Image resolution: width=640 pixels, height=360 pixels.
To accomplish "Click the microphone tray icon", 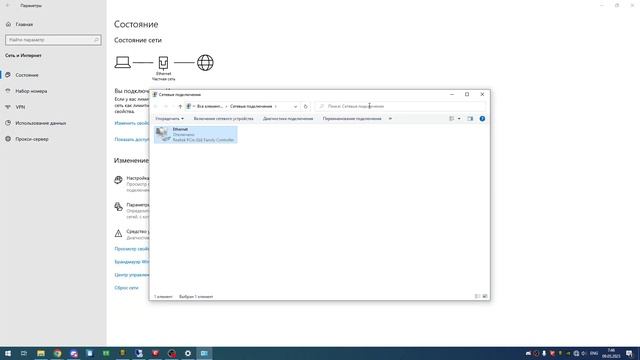I will click(x=544, y=353).
